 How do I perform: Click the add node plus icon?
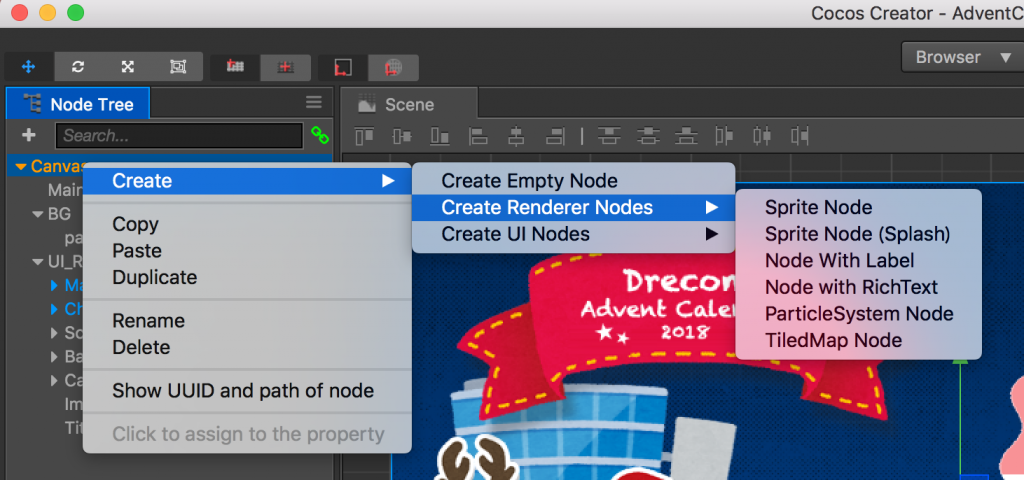(29, 135)
